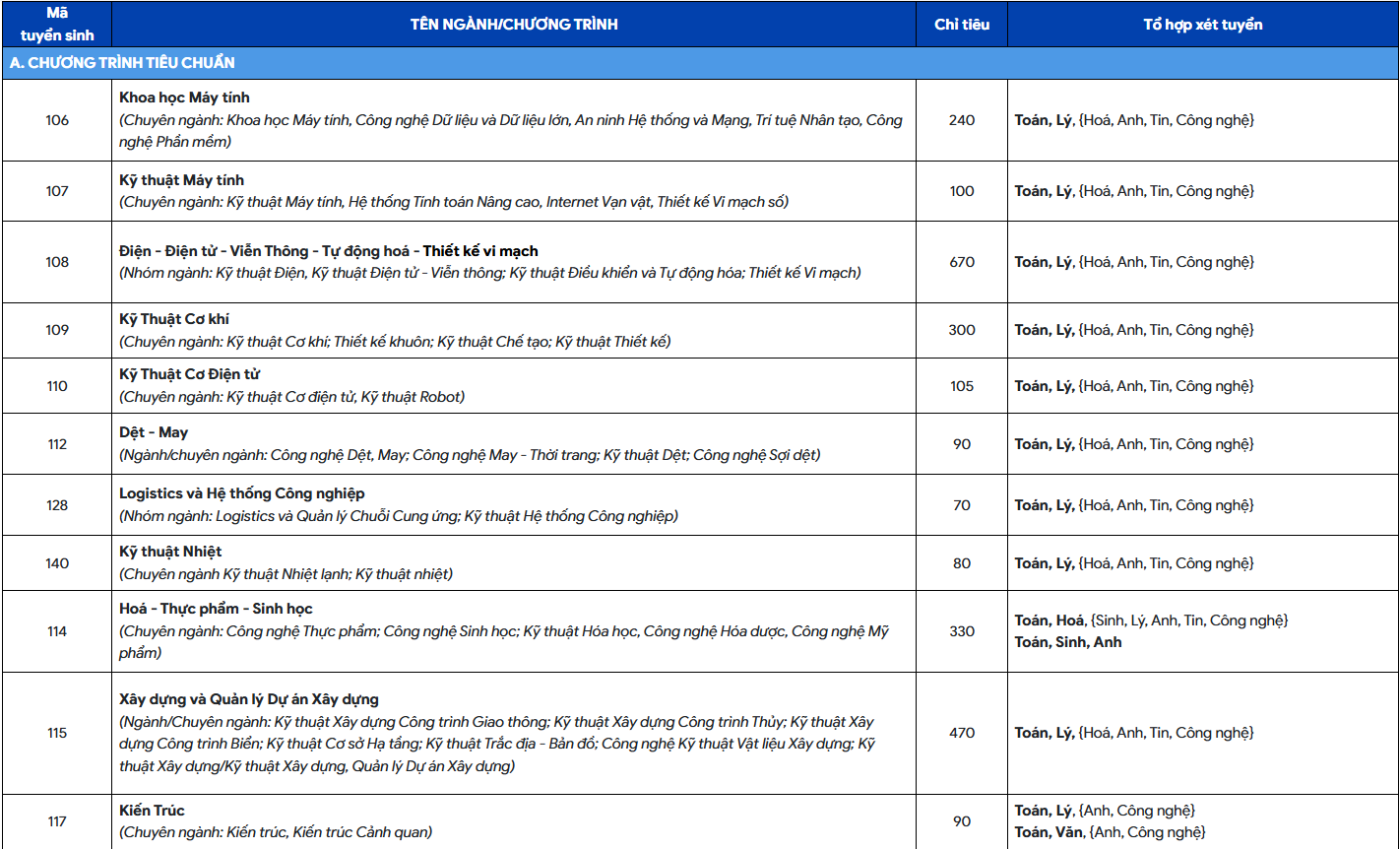
Task: Click the 'Kiến Trúc' program name
Action: pos(152,811)
